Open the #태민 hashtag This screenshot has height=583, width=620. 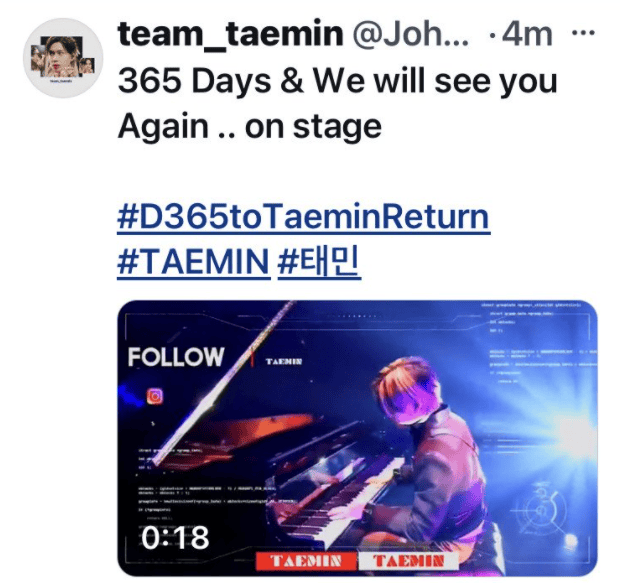pyautogui.click(x=319, y=261)
